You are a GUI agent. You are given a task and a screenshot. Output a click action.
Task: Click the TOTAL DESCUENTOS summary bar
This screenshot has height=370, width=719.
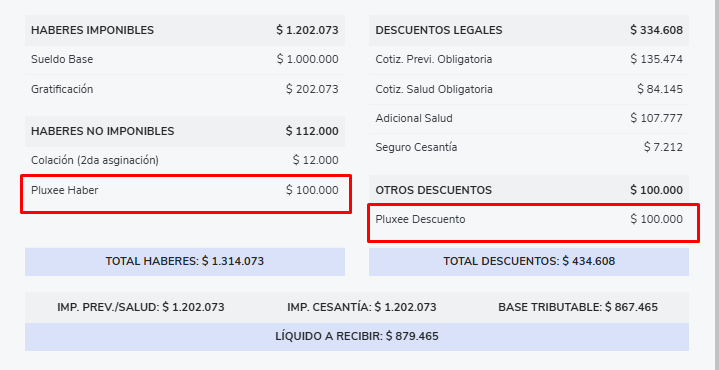529,262
